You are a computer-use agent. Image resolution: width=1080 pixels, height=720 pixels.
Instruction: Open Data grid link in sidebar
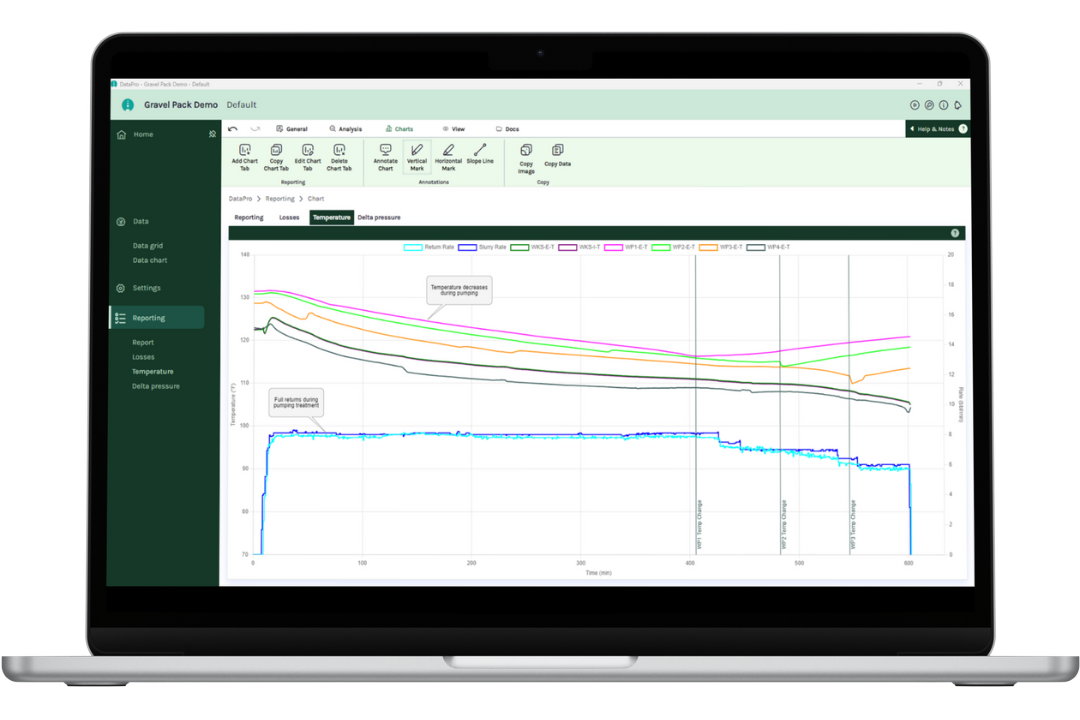point(148,245)
